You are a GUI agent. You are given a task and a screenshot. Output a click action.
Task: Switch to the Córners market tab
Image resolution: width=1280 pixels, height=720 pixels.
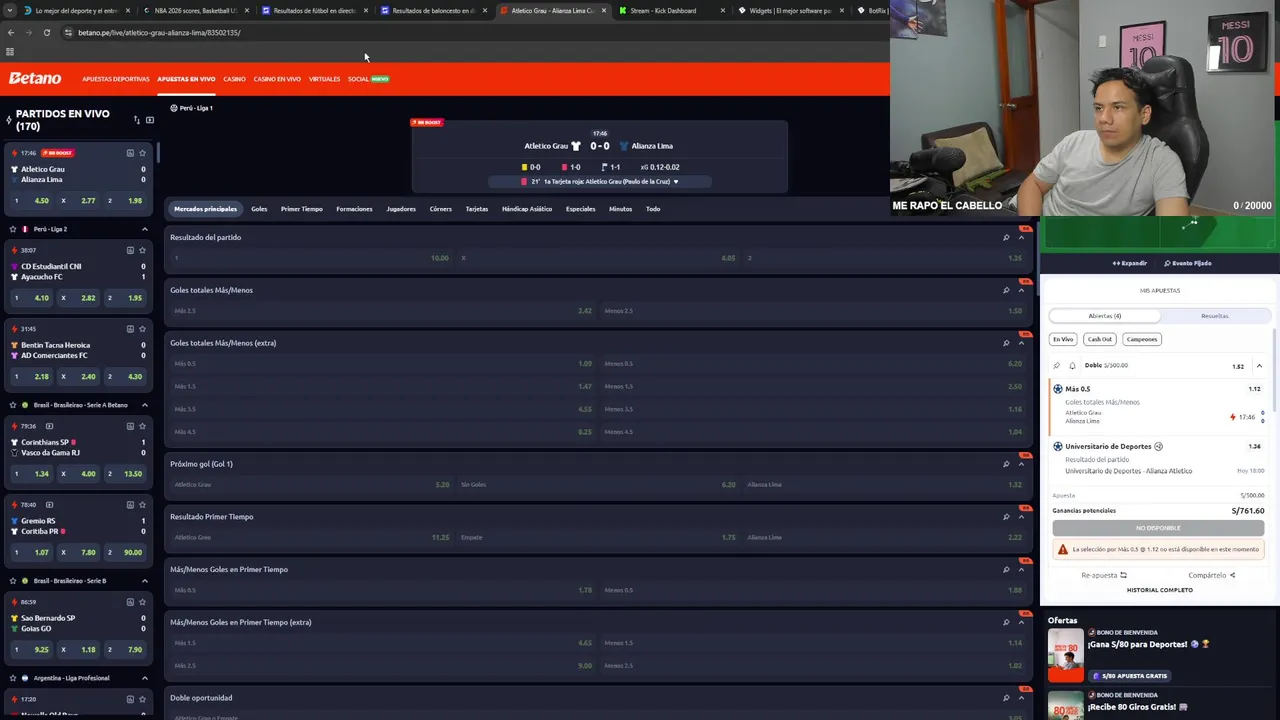[440, 209]
